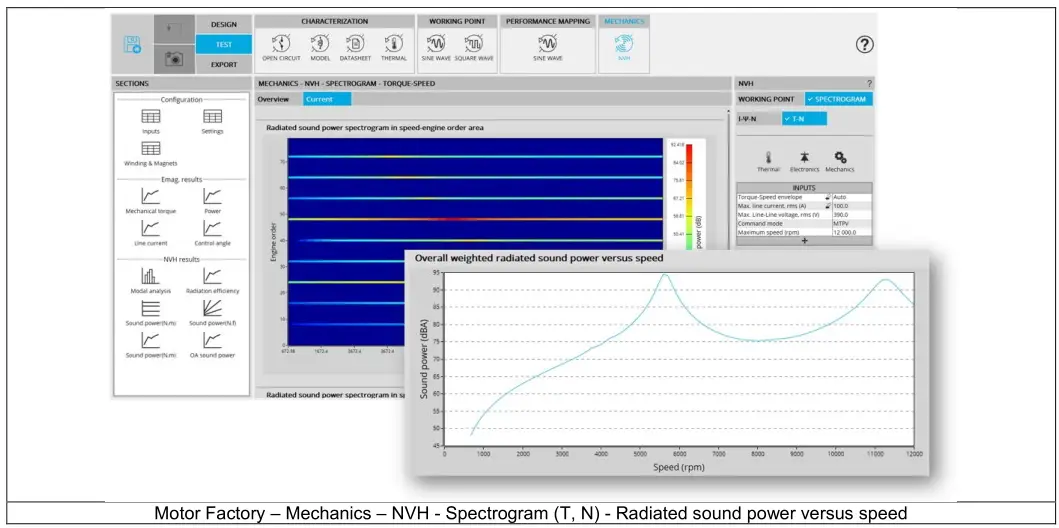
Task: Switch to the TEST area
Action: point(224,45)
